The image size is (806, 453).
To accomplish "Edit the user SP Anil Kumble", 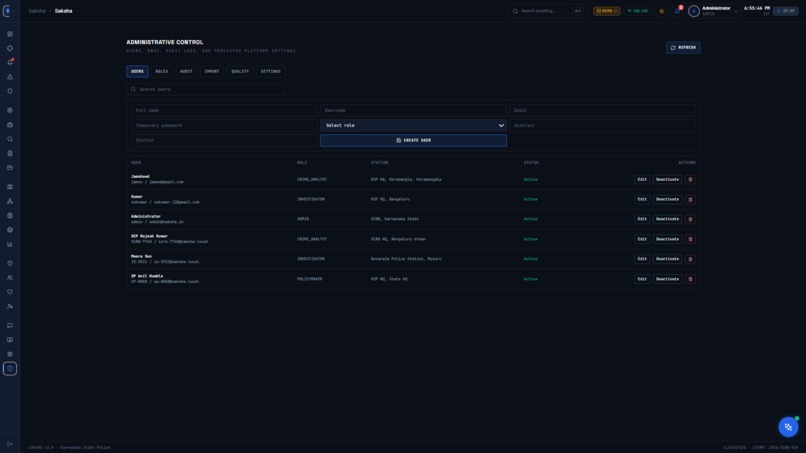I will tap(642, 279).
